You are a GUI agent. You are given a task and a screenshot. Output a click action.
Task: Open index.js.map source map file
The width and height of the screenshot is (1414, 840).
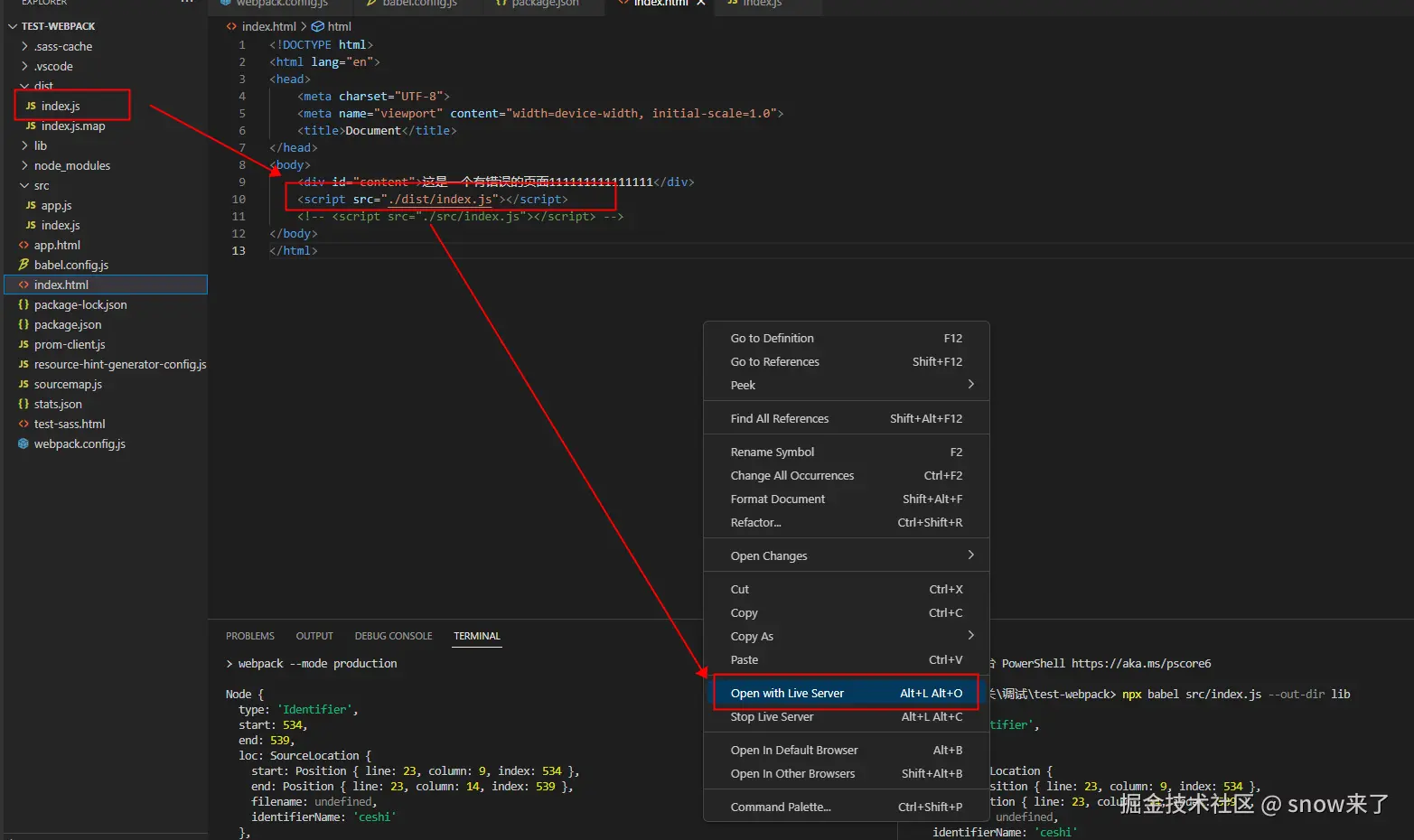coord(73,126)
